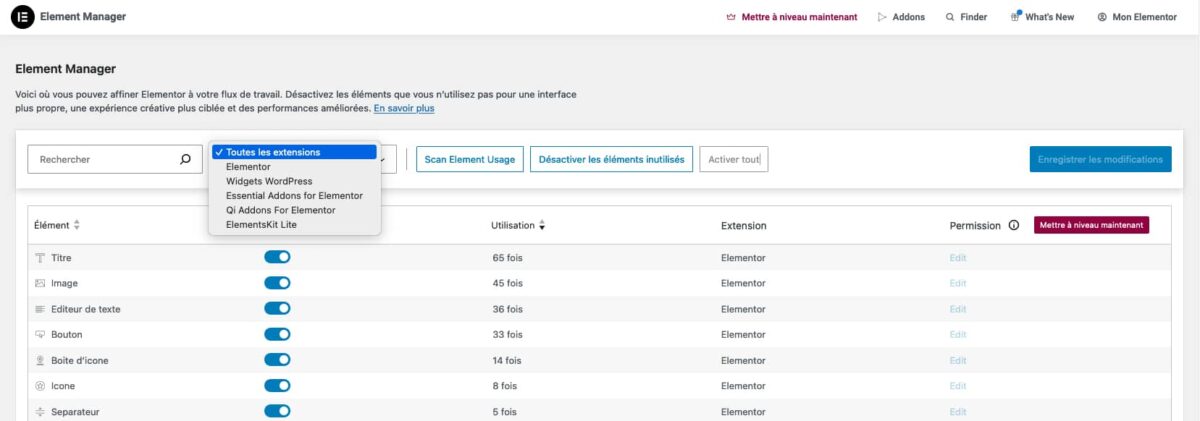
Task: Open Finder in top bar
Action: pyautogui.click(x=974, y=17)
